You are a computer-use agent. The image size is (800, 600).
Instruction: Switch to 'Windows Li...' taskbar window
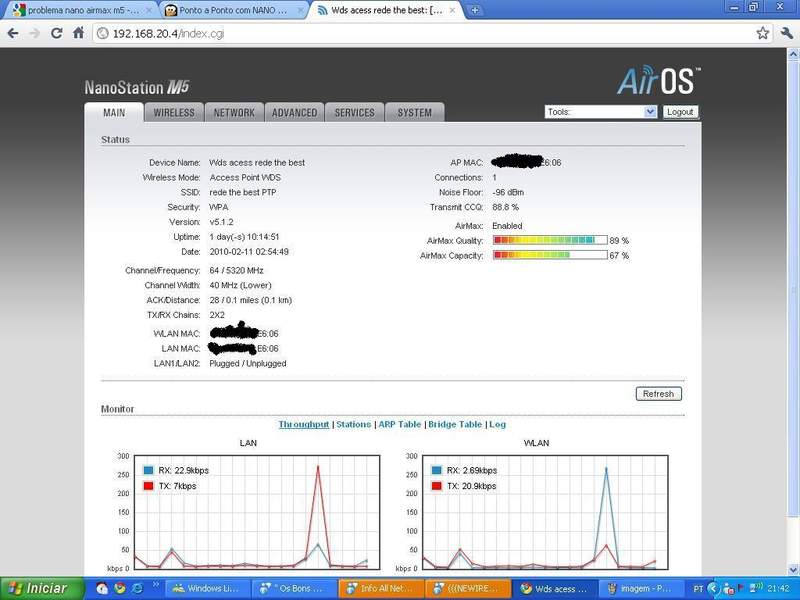(210, 589)
